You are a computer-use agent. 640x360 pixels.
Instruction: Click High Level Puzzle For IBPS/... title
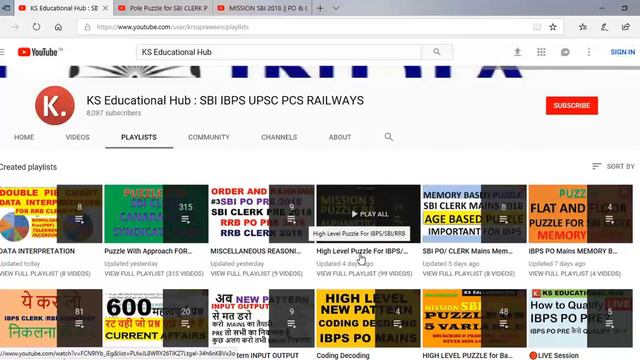pos(362,251)
